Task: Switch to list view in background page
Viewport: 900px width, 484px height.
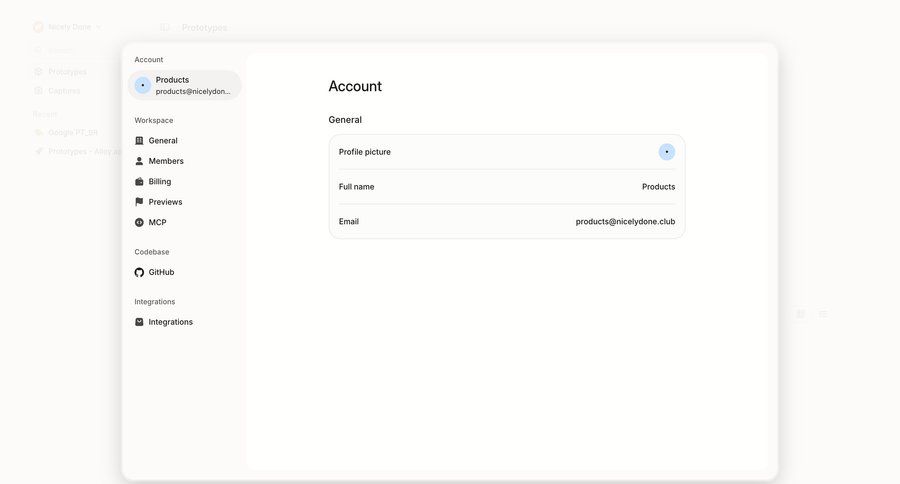Action: [823, 314]
